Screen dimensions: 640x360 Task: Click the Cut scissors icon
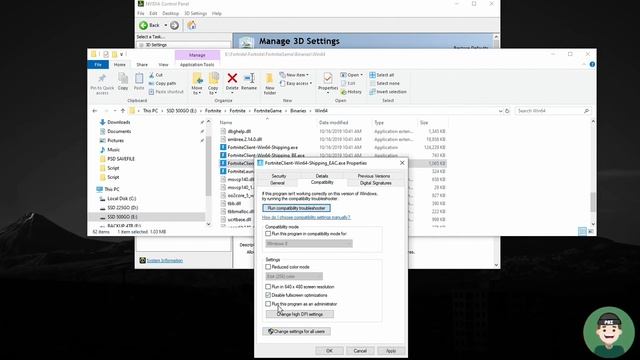coord(151,75)
